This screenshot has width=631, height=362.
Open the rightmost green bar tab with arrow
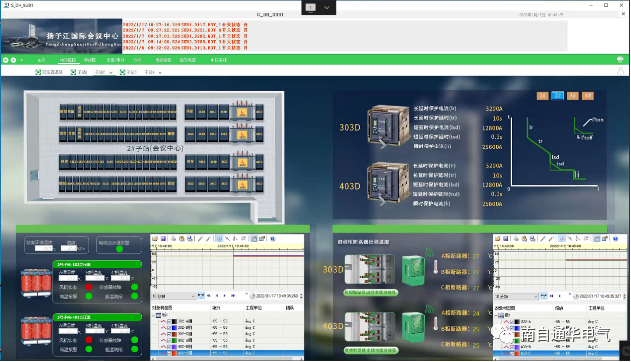click(219, 60)
